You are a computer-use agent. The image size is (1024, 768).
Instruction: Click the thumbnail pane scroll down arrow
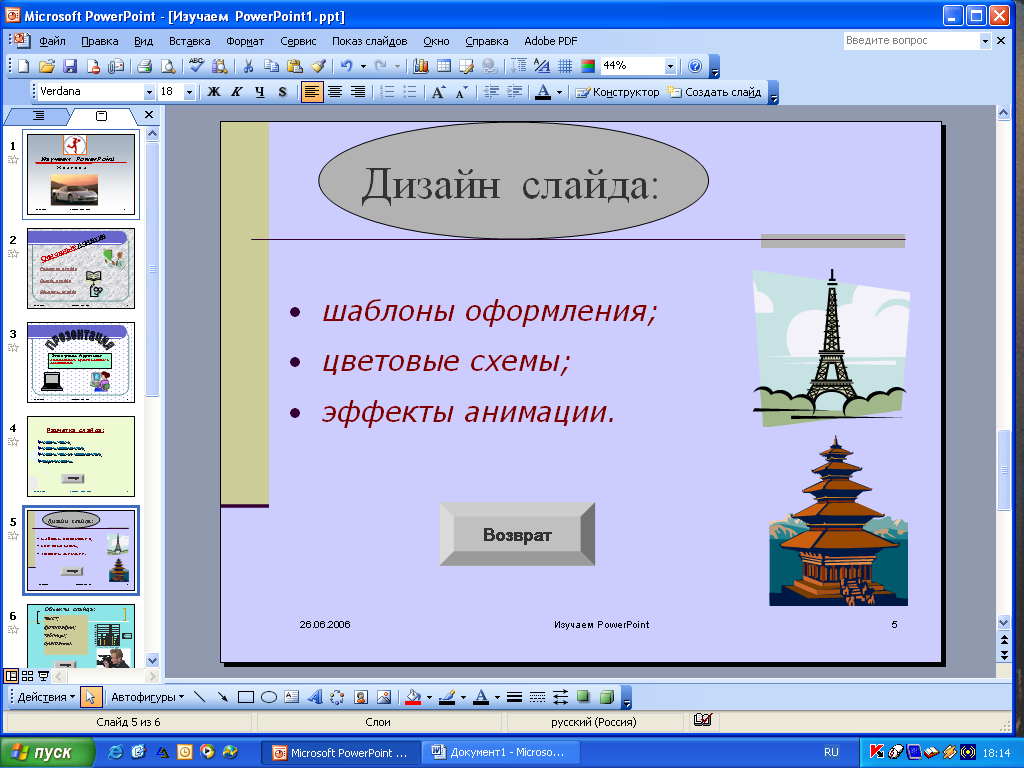(152, 660)
